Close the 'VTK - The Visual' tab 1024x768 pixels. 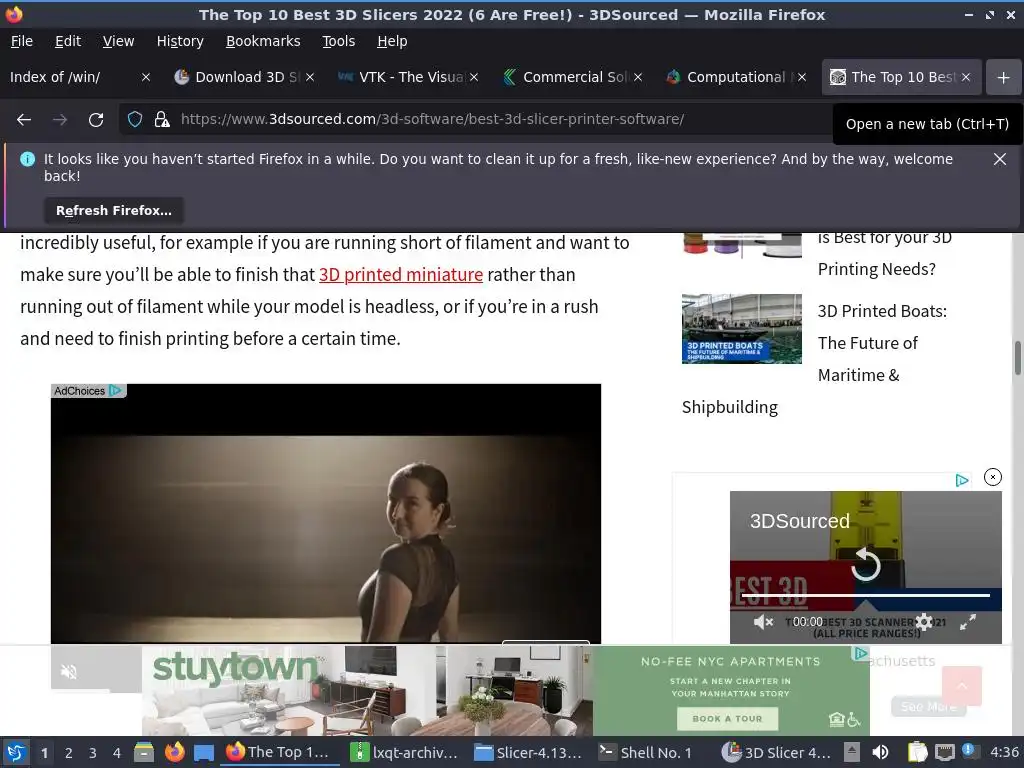click(x=474, y=77)
